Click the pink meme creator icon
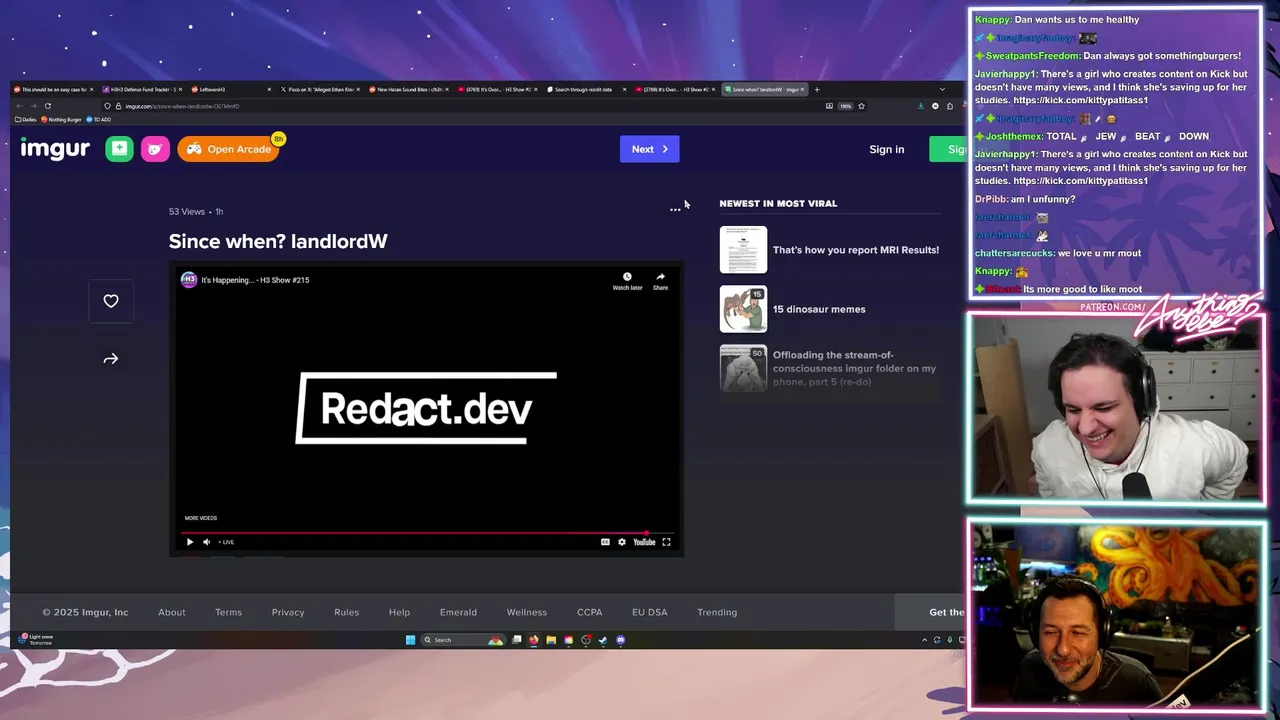 pos(155,149)
